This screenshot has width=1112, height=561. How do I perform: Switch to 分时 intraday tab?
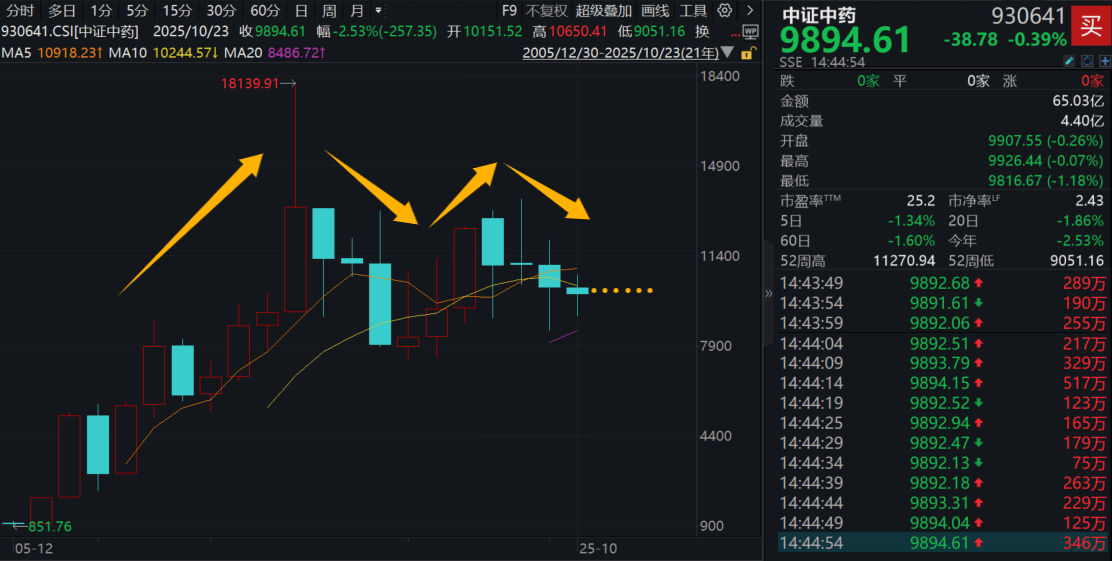[x=21, y=11]
